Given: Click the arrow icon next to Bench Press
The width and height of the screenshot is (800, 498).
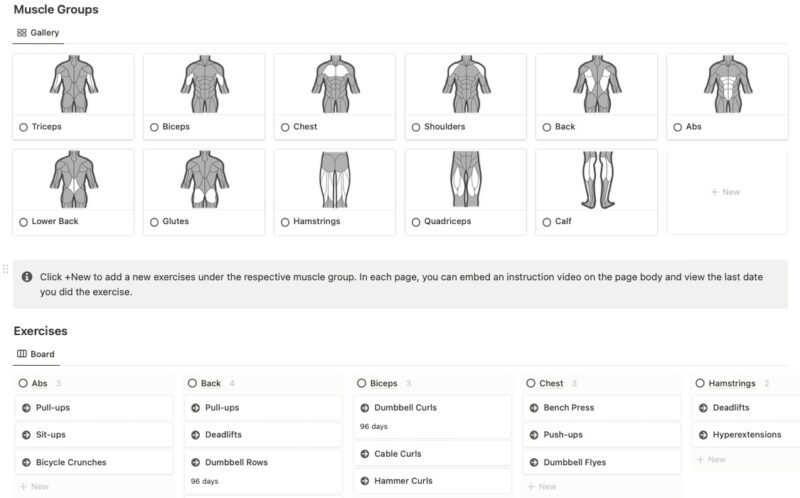Looking at the screenshot, I should pos(534,408).
